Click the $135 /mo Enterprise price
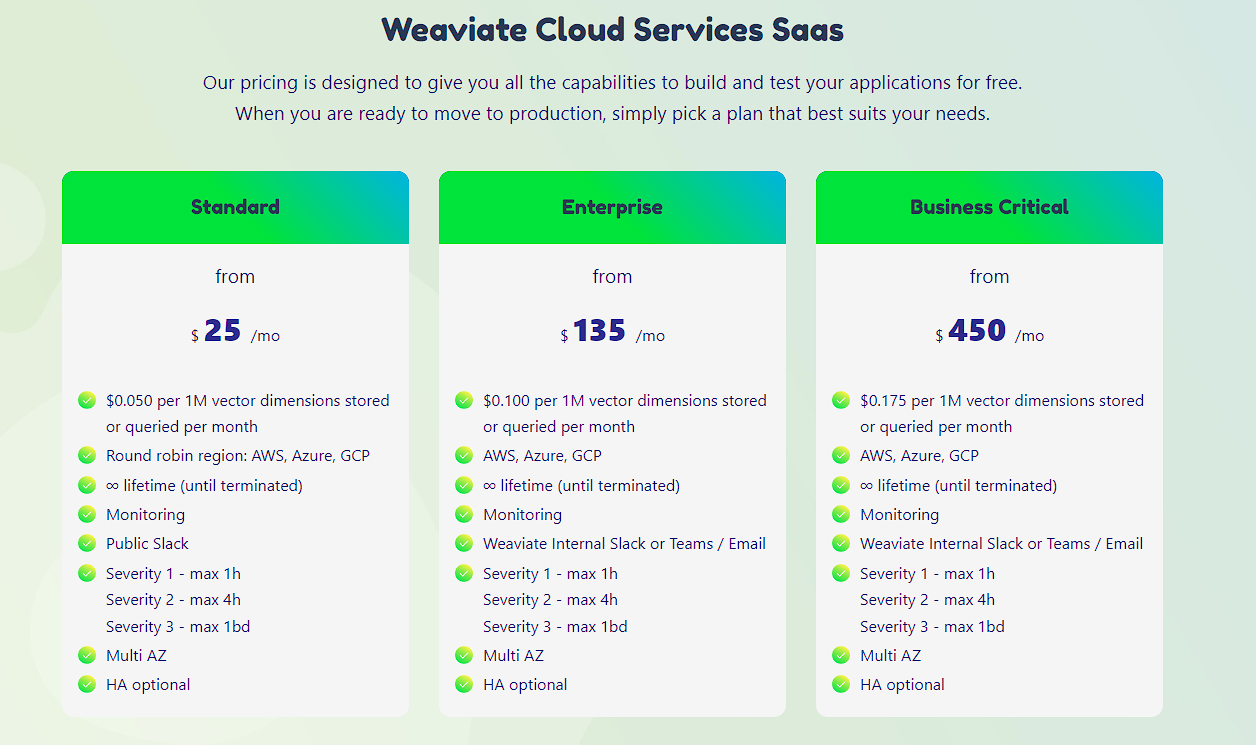The width and height of the screenshot is (1256, 745). (x=612, y=331)
